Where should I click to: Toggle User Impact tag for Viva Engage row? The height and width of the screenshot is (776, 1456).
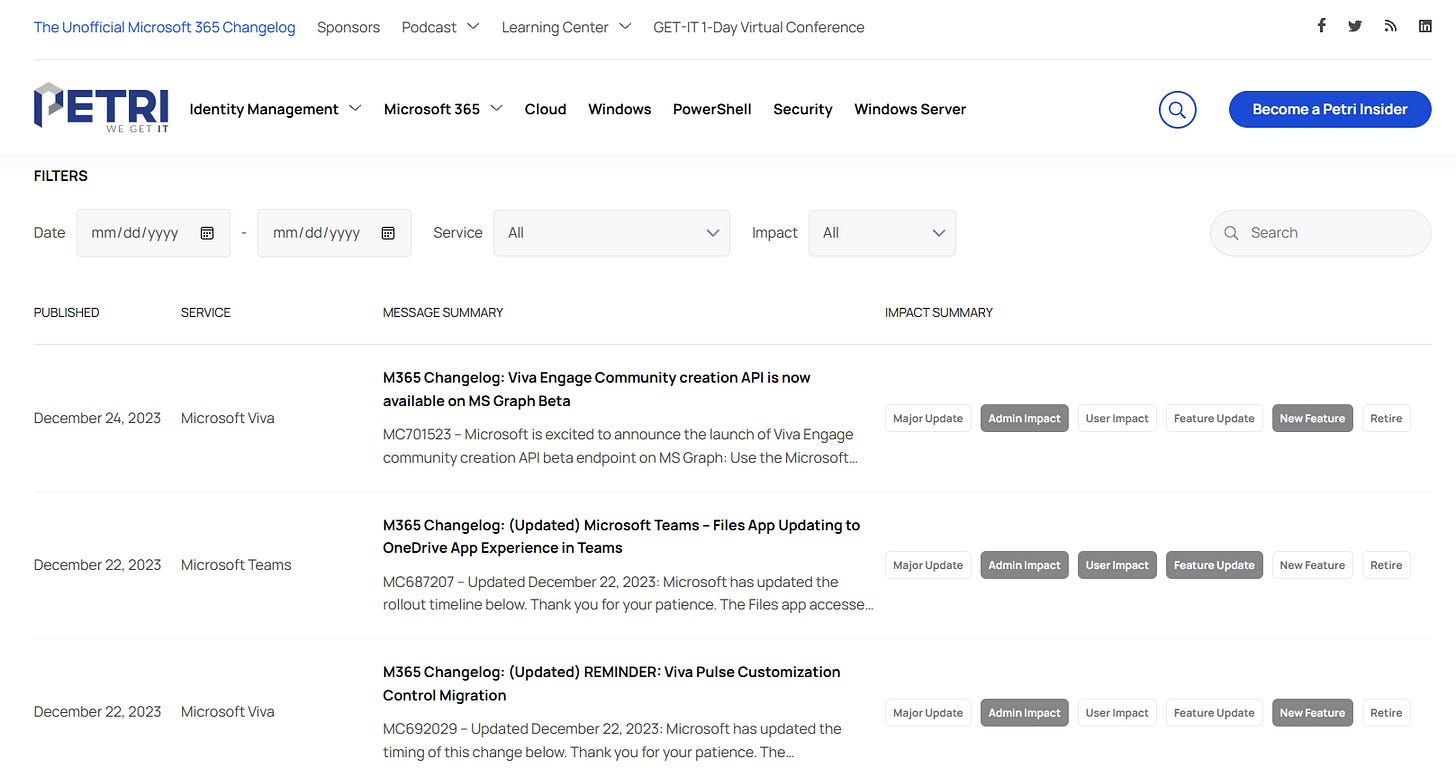pos(1117,418)
